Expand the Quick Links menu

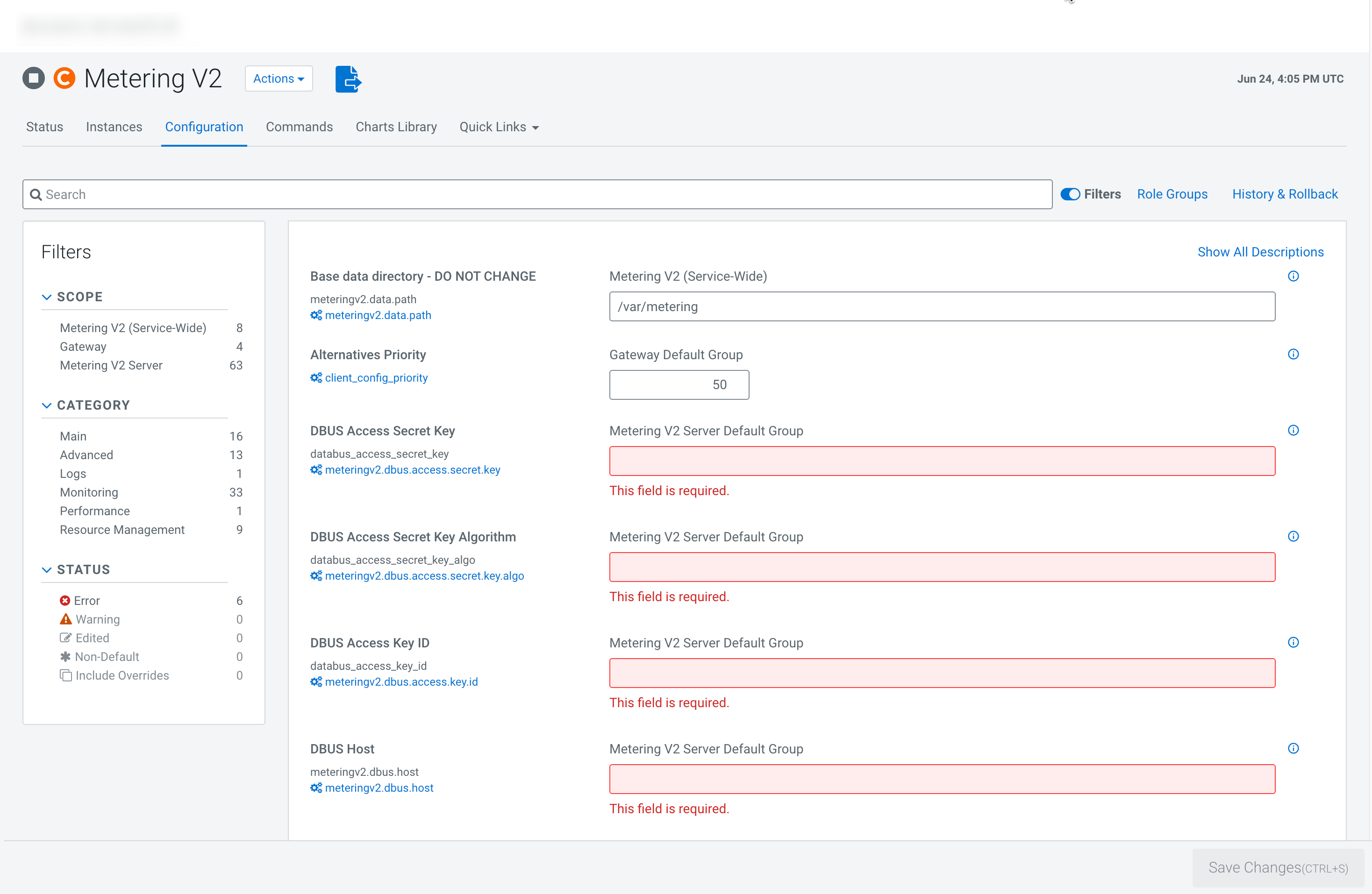pos(499,127)
